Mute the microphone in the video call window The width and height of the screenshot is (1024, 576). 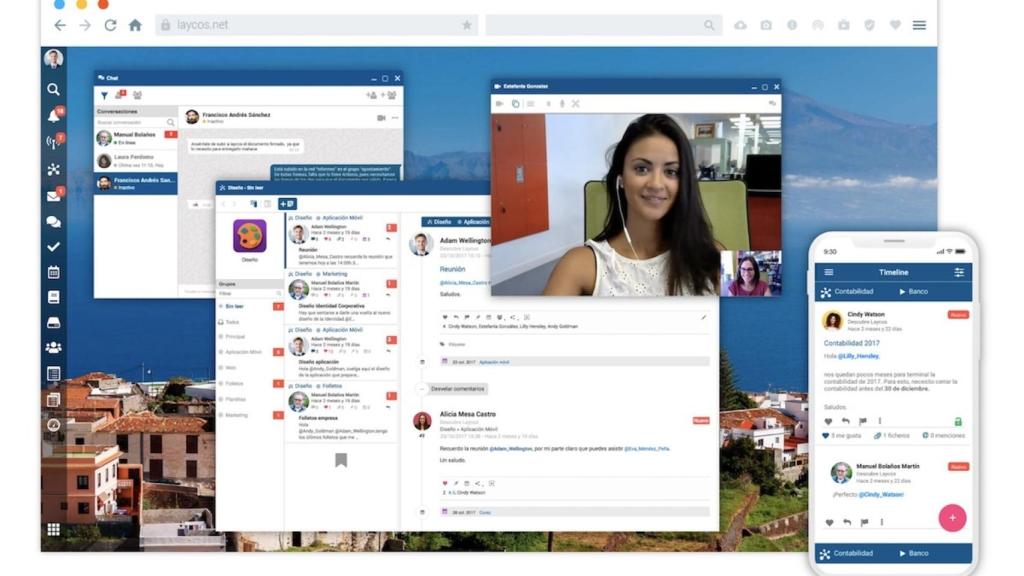pyautogui.click(x=563, y=104)
